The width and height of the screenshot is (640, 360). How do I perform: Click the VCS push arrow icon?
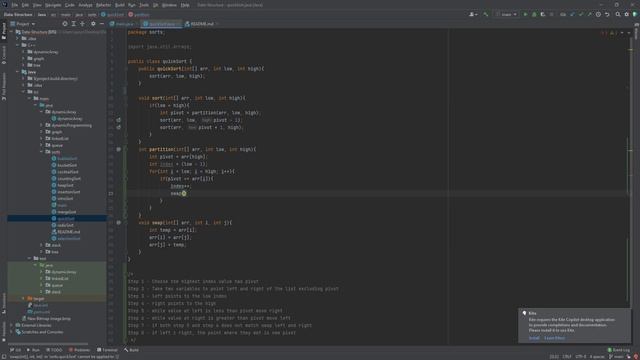pos(589,14)
